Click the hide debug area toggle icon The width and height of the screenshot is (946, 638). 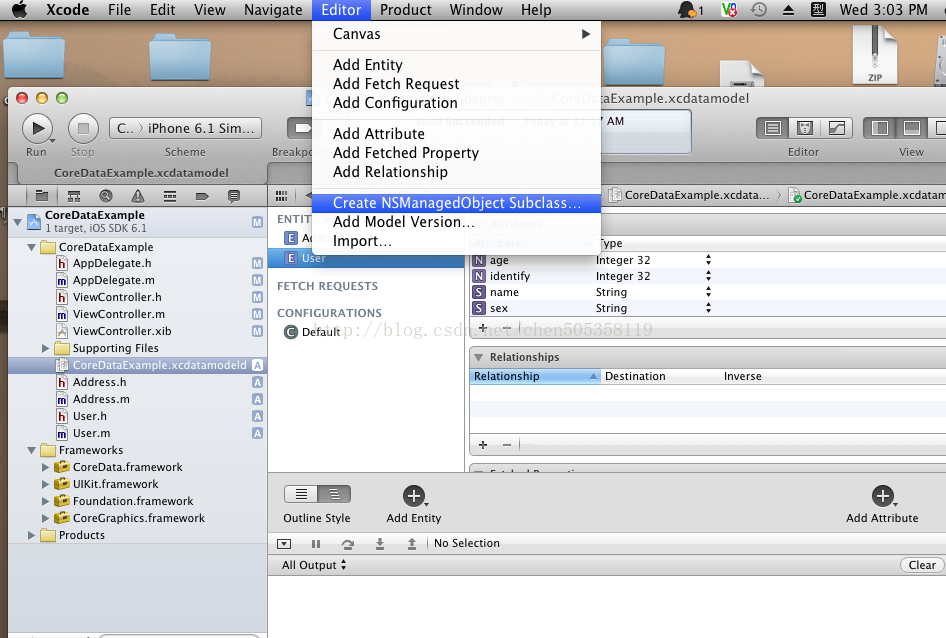[x=284, y=544]
